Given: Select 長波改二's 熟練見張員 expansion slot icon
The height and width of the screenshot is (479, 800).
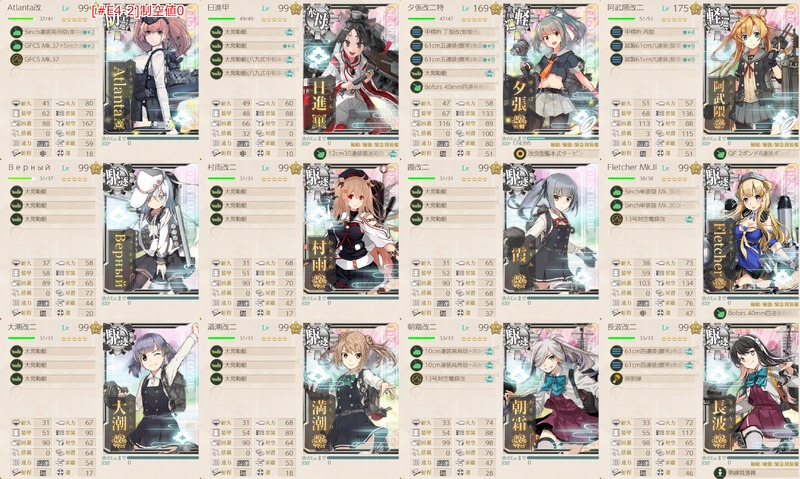Looking at the screenshot, I should tap(720, 472).
